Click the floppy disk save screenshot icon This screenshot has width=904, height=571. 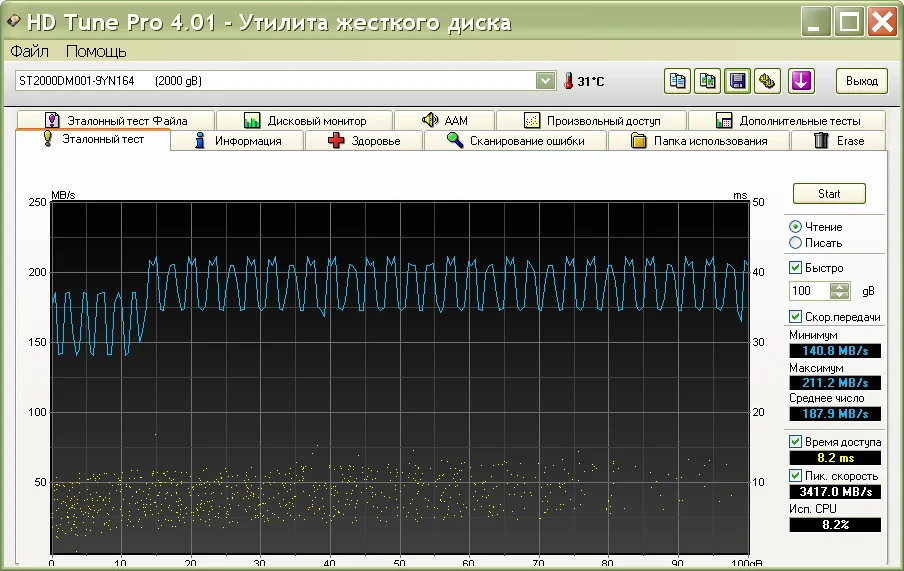click(737, 81)
